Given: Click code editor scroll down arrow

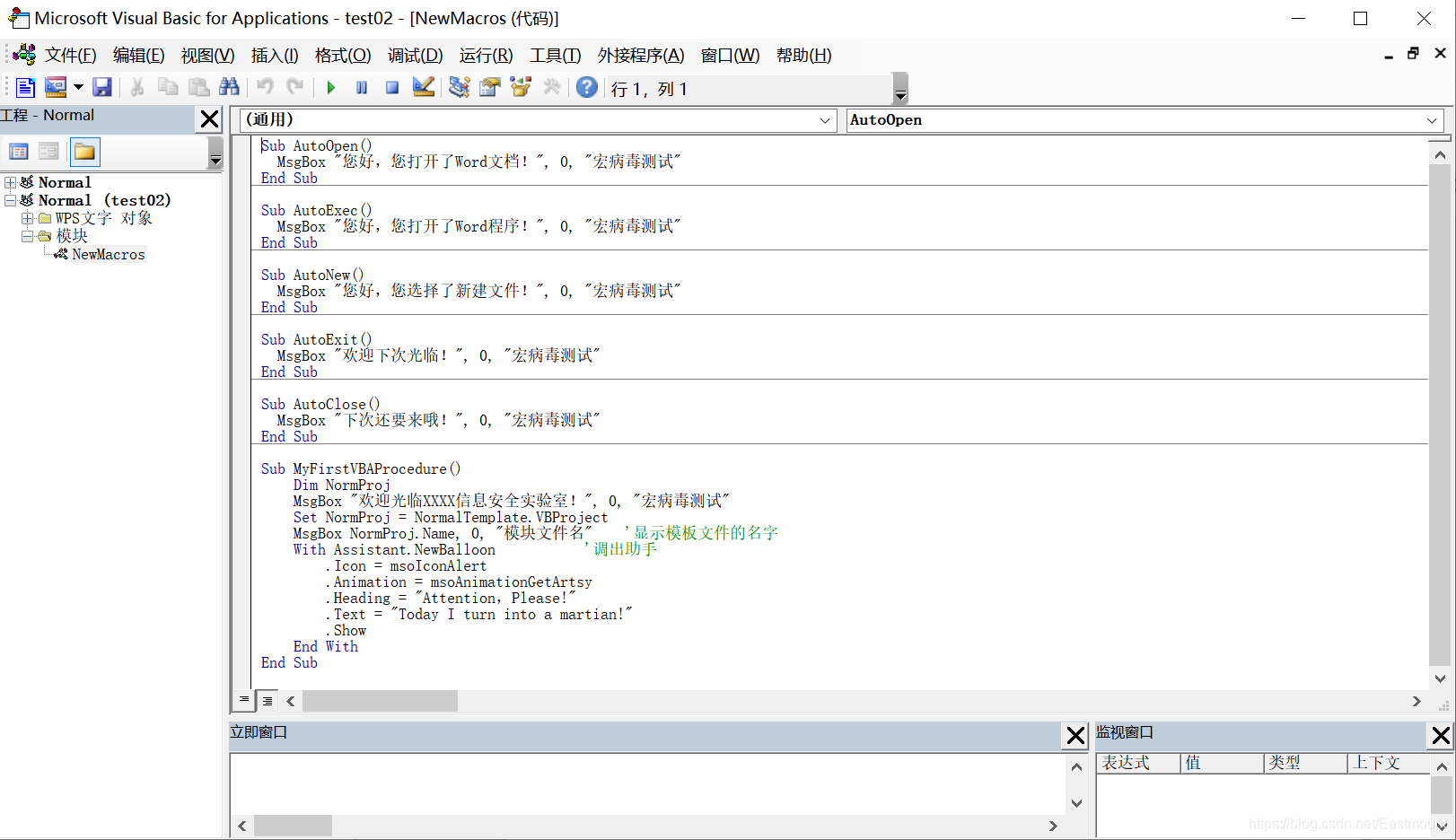Looking at the screenshot, I should pos(1440,678).
